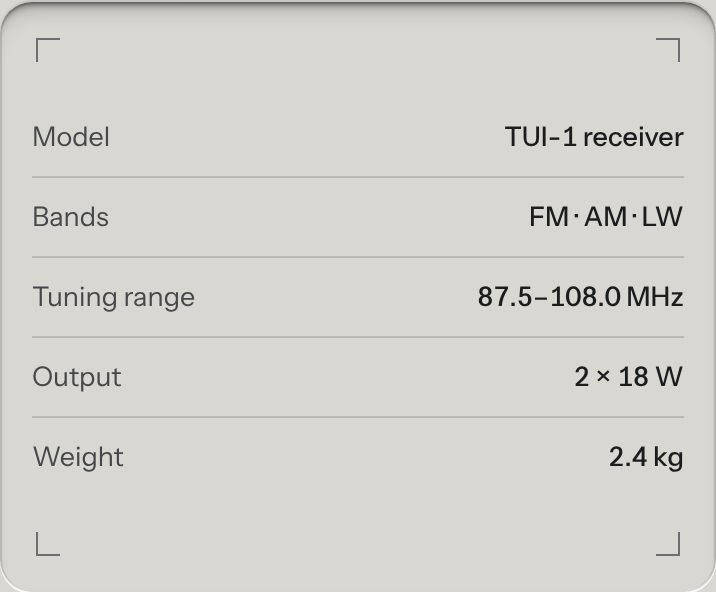The image size is (716, 592).
Task: Select the Tuning range label
Action: 114,297
